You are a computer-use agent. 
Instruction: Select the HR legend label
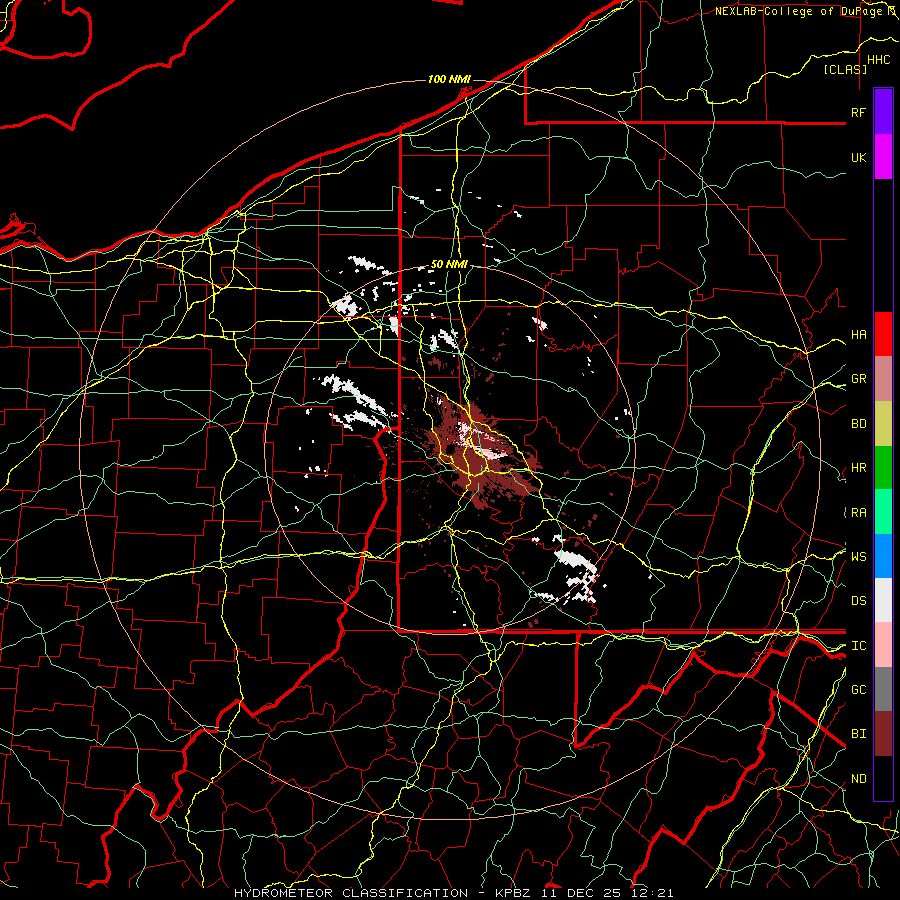[858, 468]
